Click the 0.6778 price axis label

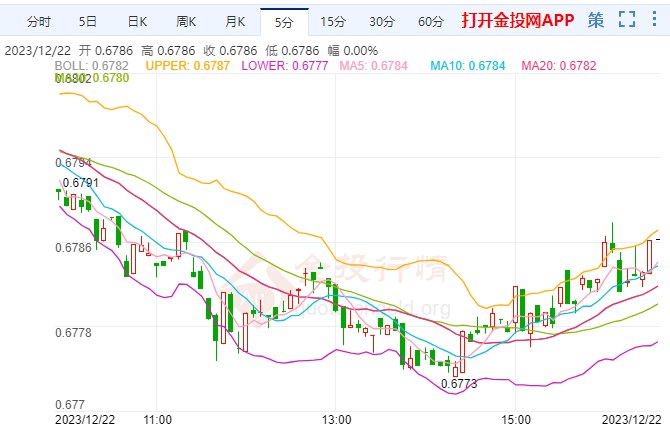click(x=73, y=332)
